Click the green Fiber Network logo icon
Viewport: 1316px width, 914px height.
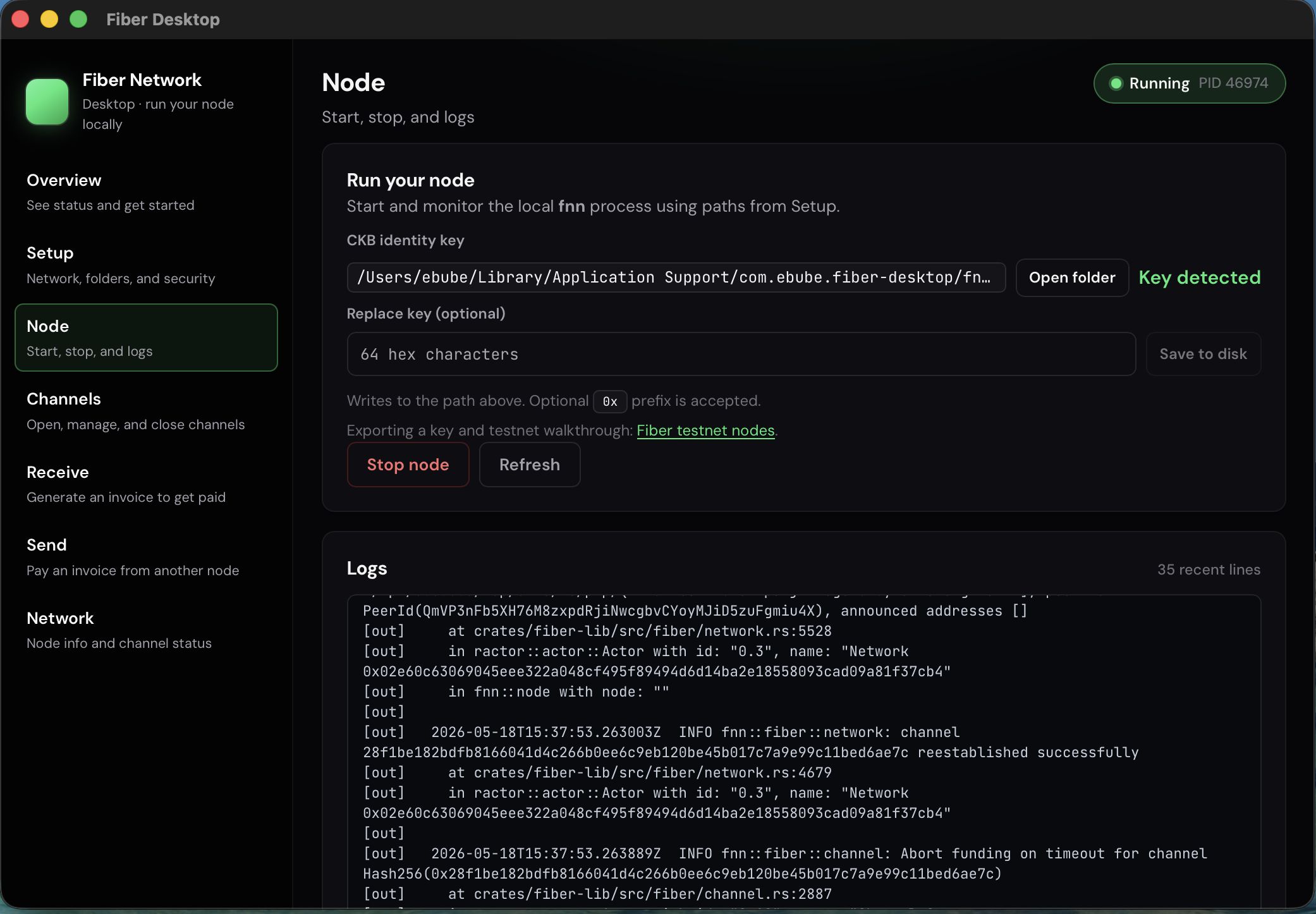tap(47, 101)
